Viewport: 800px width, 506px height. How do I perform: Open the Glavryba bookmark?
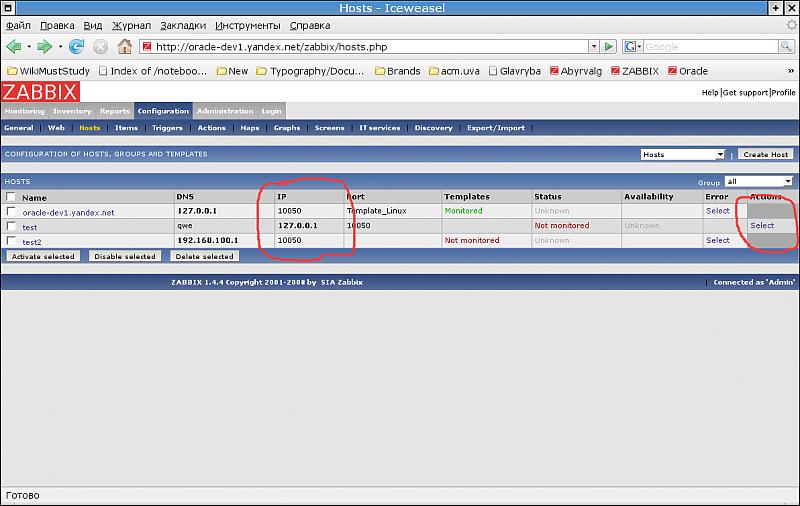(x=514, y=71)
